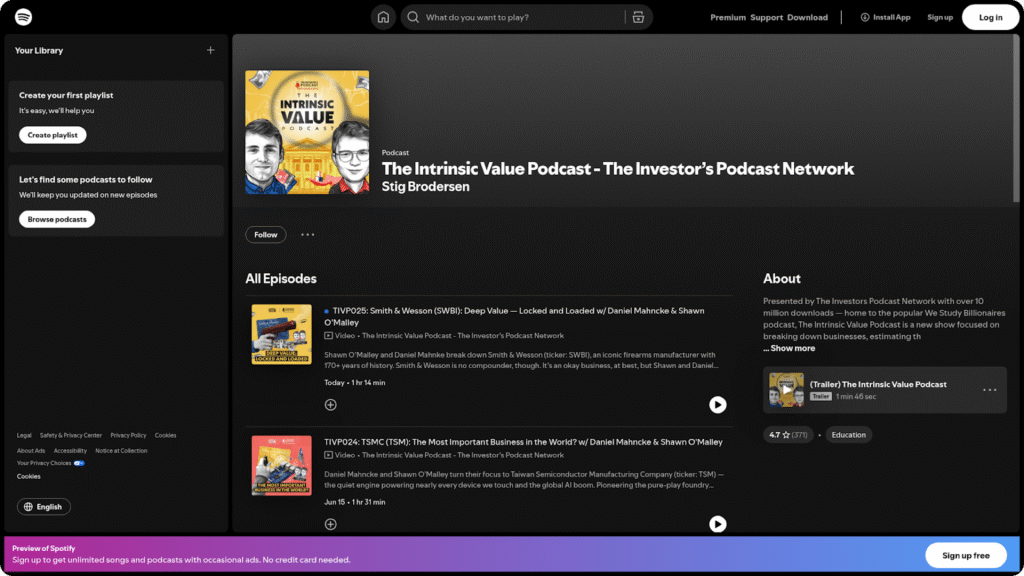Open the Premium link

click(728, 18)
